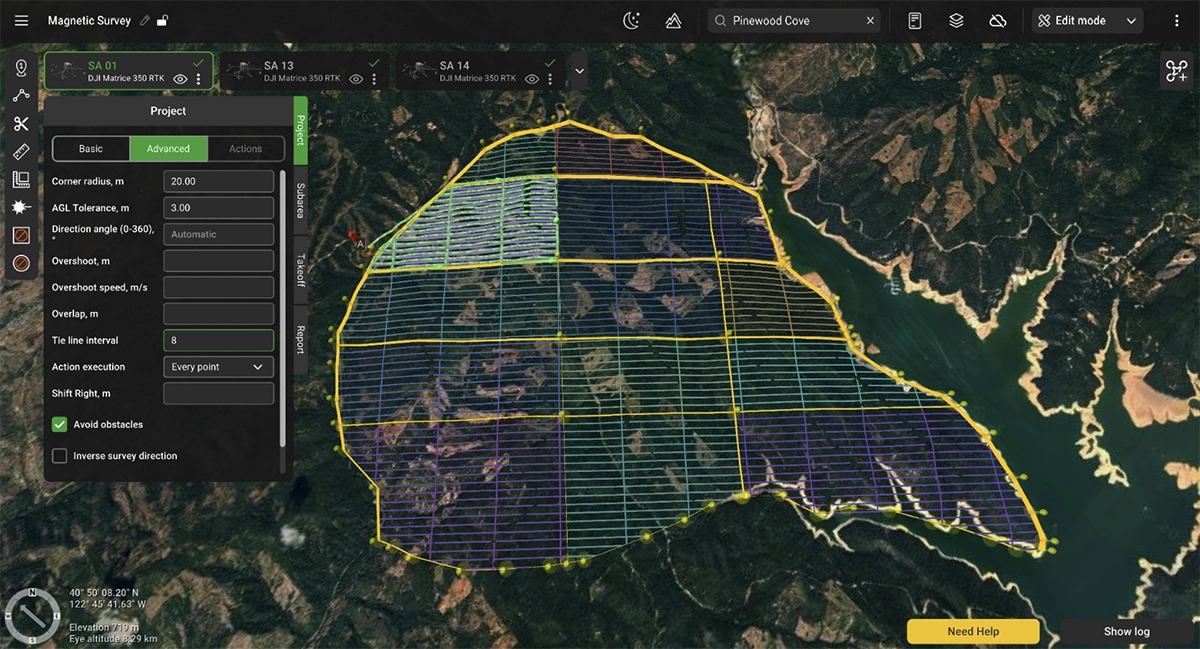Click the Magnetic Survey title
This screenshot has width=1200, height=649.
(89, 20)
